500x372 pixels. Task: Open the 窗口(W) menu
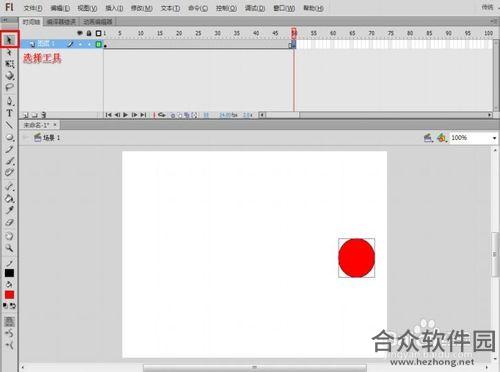(x=284, y=8)
